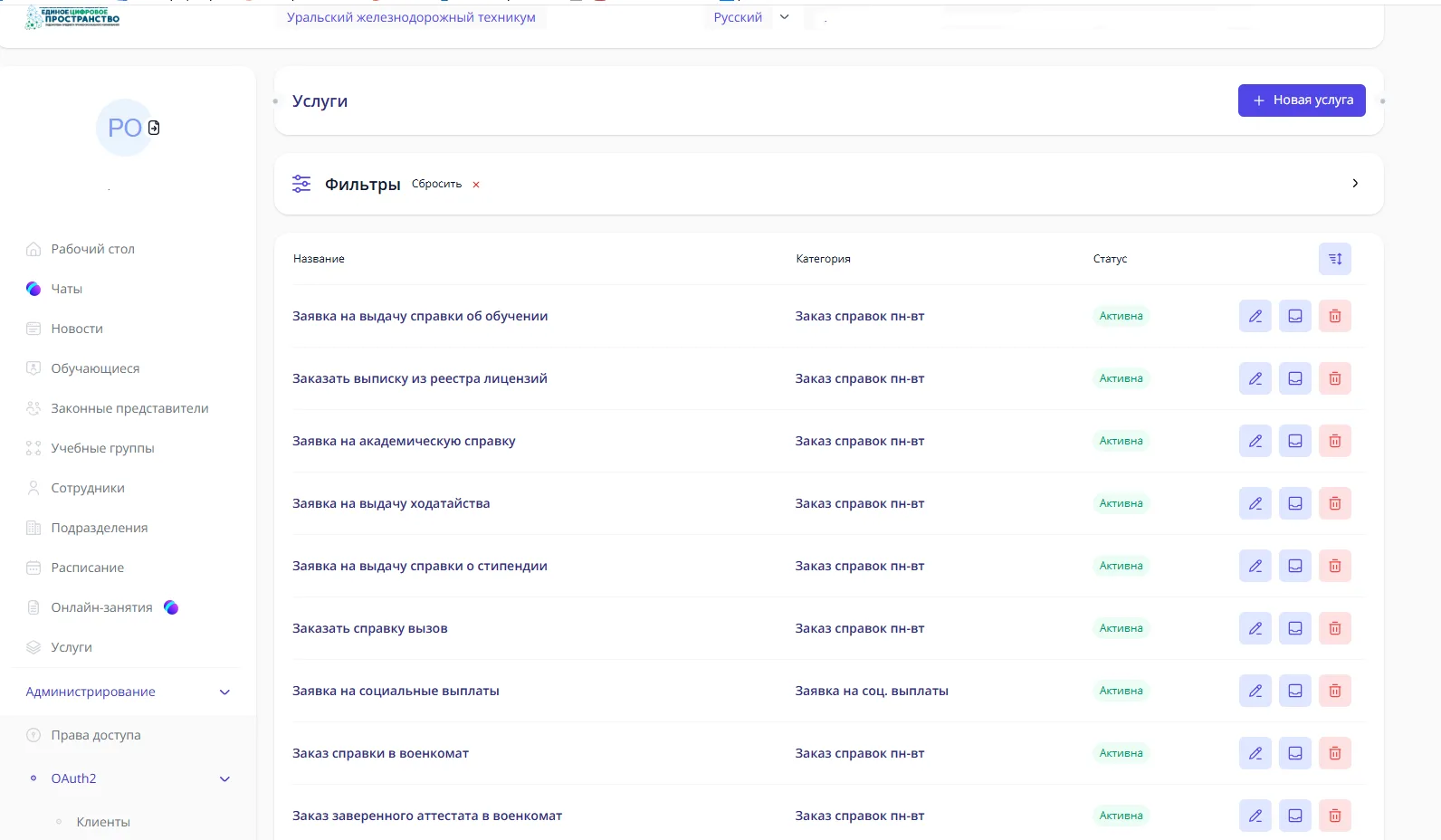Click the column sort settings icon
1441x840 pixels.
1334,259
